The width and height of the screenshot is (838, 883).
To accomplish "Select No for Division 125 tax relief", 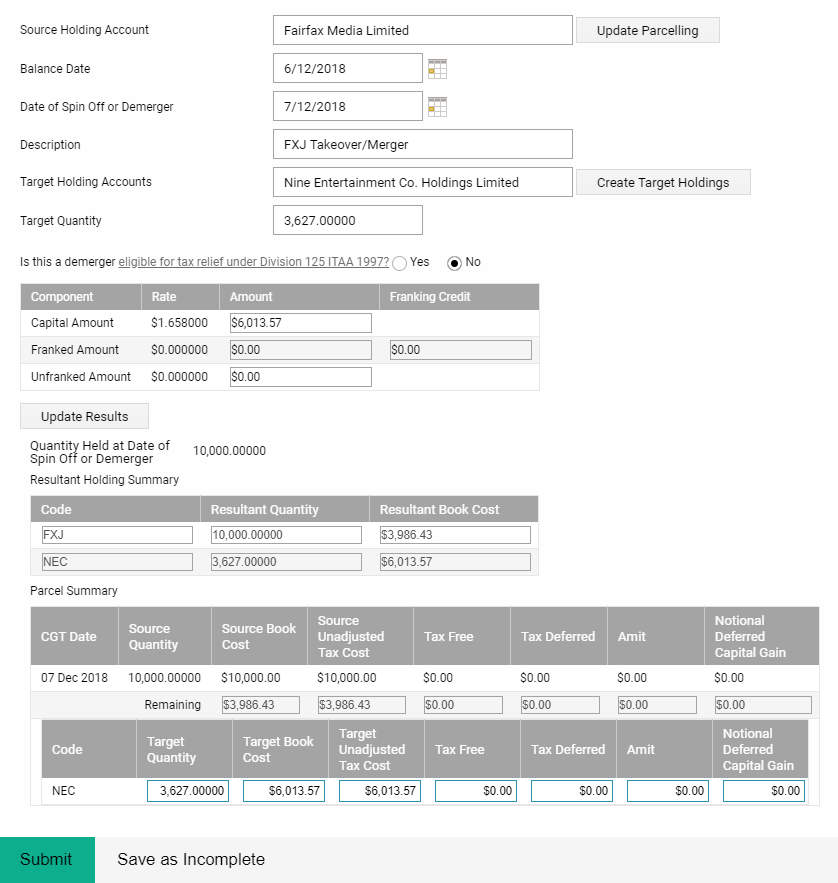I will click(454, 263).
